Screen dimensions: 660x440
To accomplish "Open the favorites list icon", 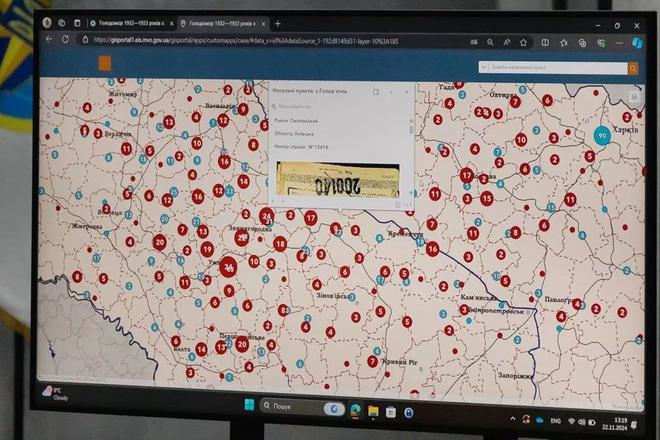I will (564, 43).
